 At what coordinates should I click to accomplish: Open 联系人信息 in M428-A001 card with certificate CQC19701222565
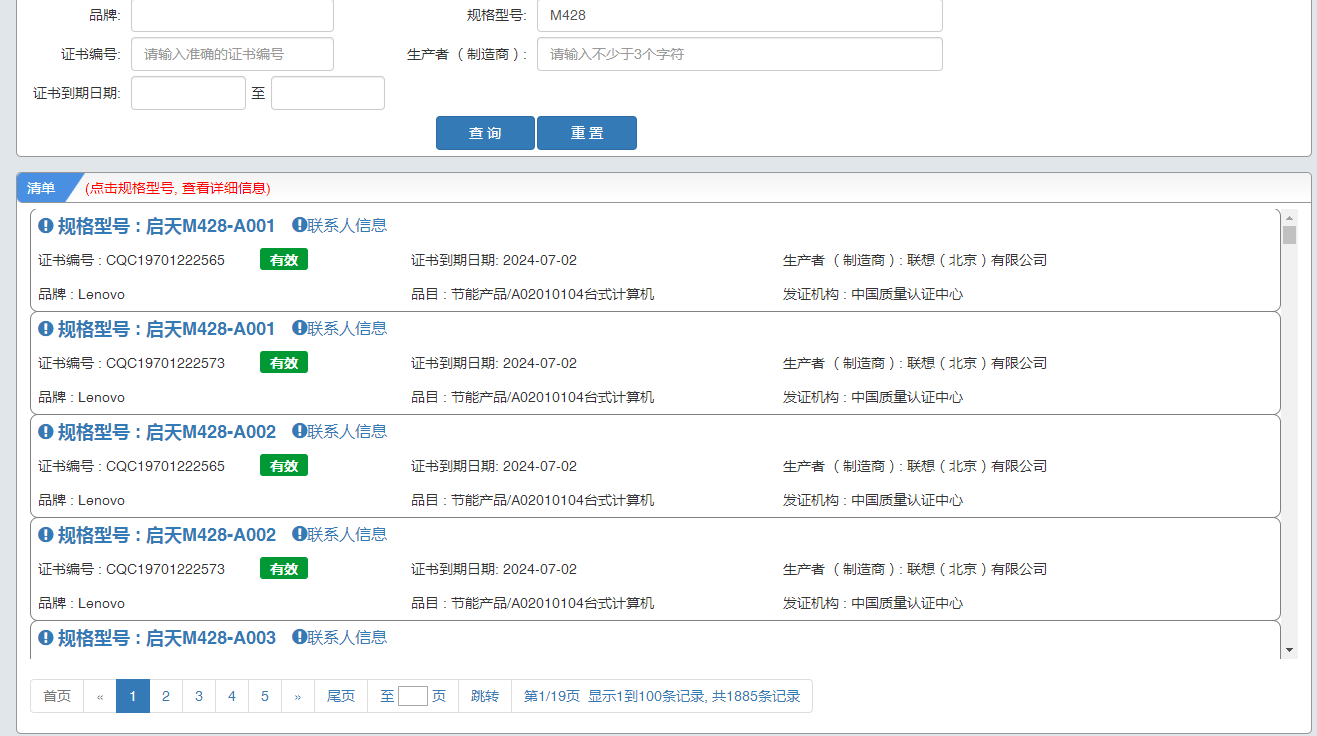coord(347,226)
